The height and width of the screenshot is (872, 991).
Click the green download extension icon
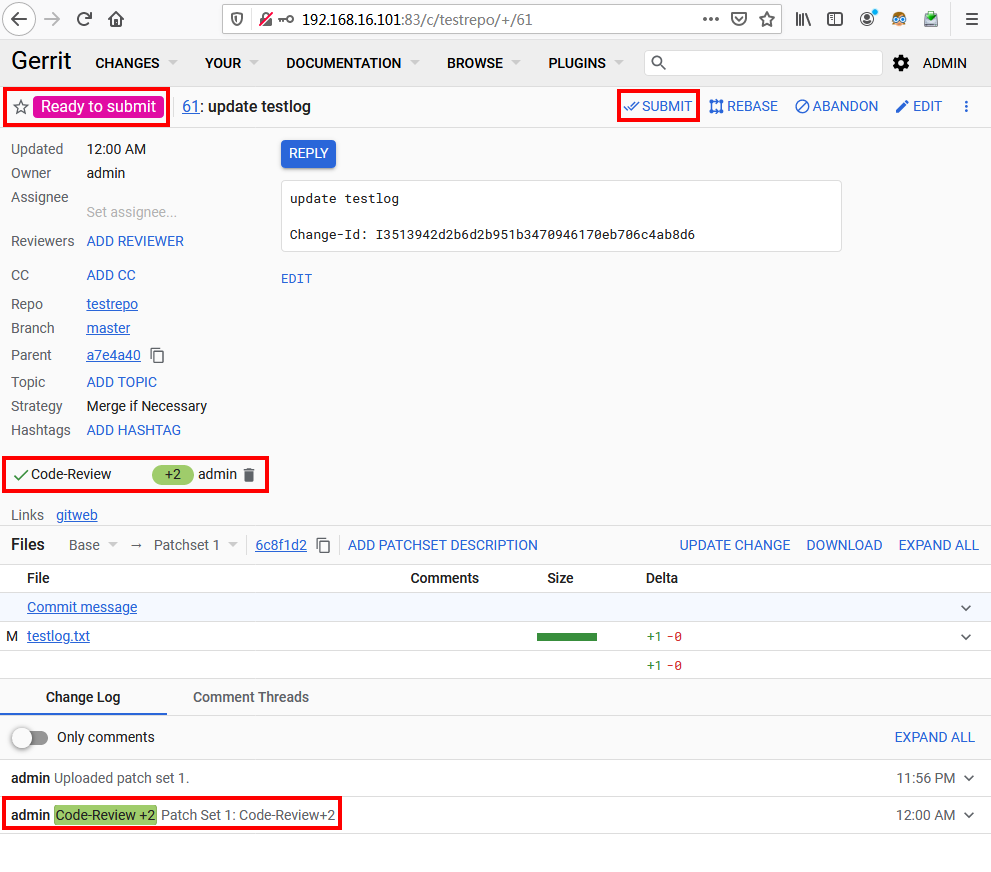931,19
